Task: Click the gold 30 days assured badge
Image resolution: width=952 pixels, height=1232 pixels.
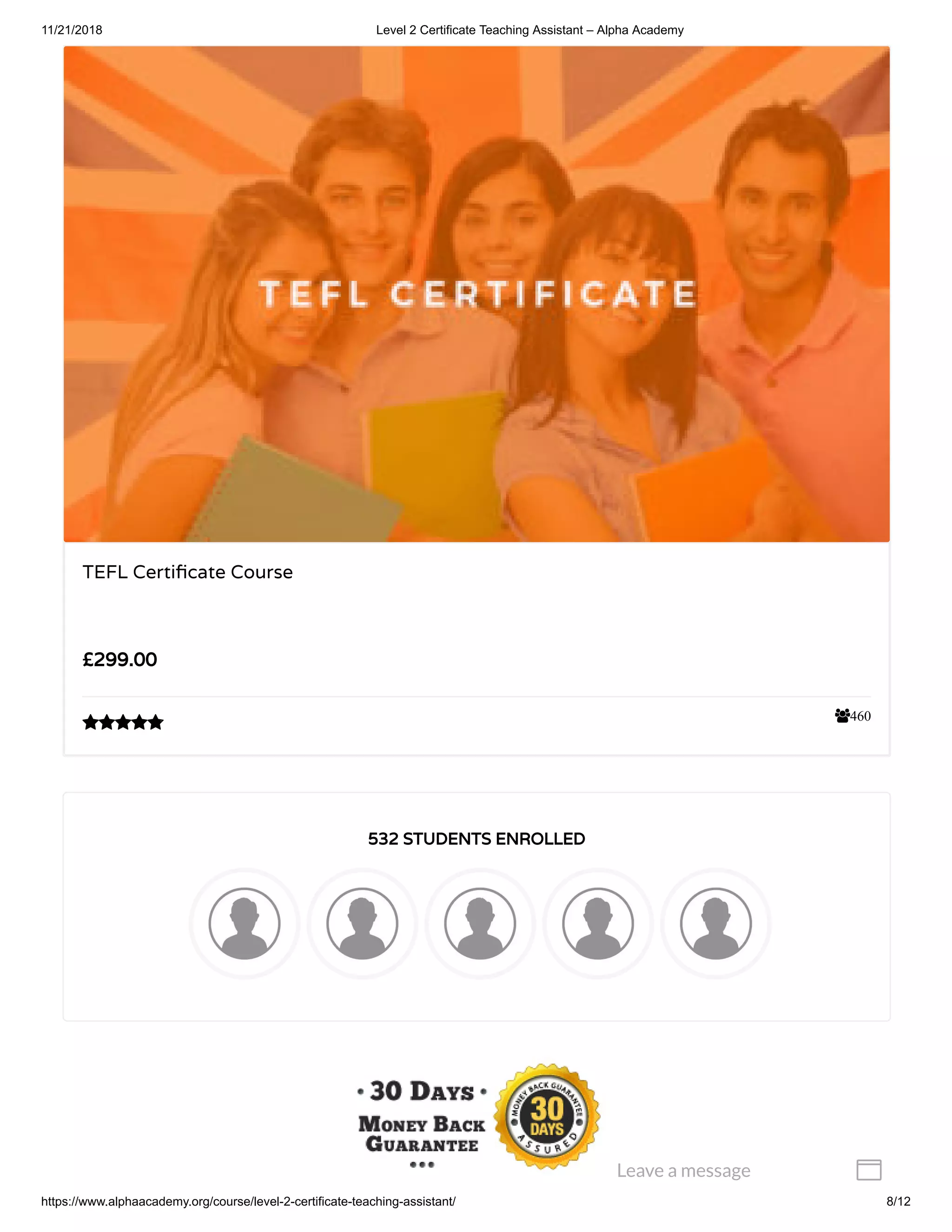Action: (x=547, y=1117)
